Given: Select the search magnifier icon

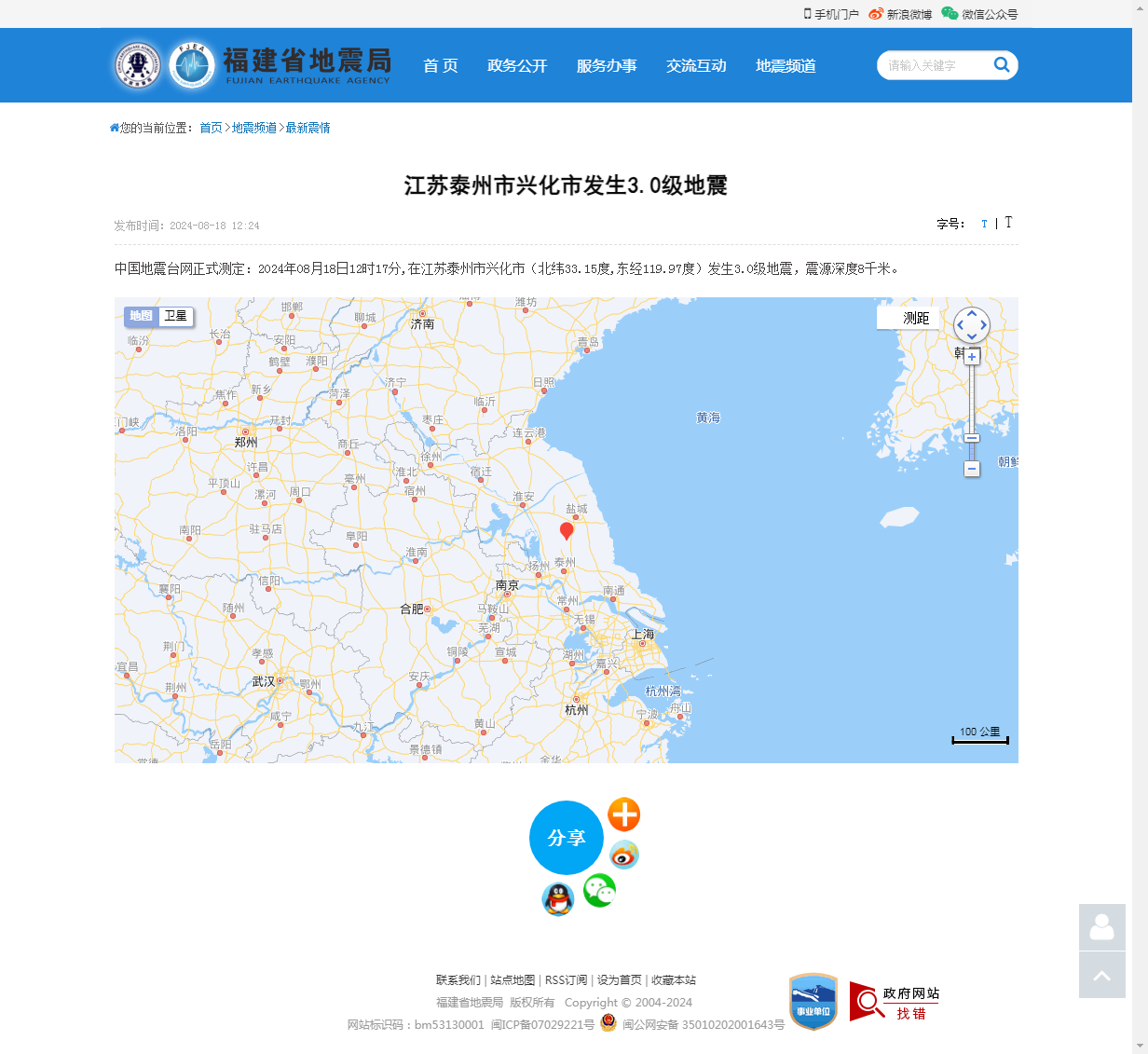Looking at the screenshot, I should click(1002, 65).
